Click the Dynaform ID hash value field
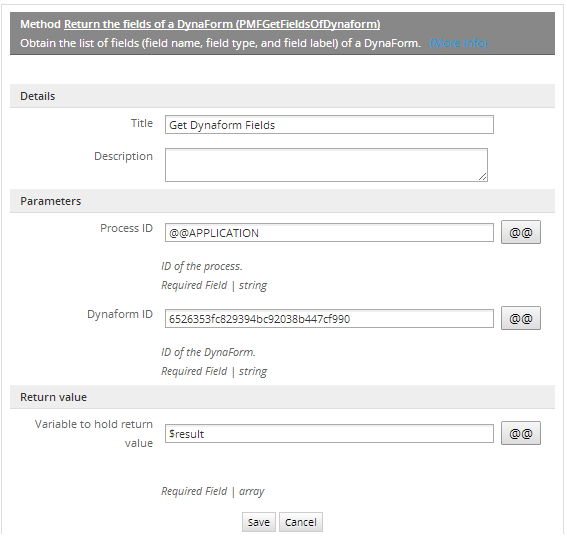The image size is (567, 537). click(x=329, y=319)
